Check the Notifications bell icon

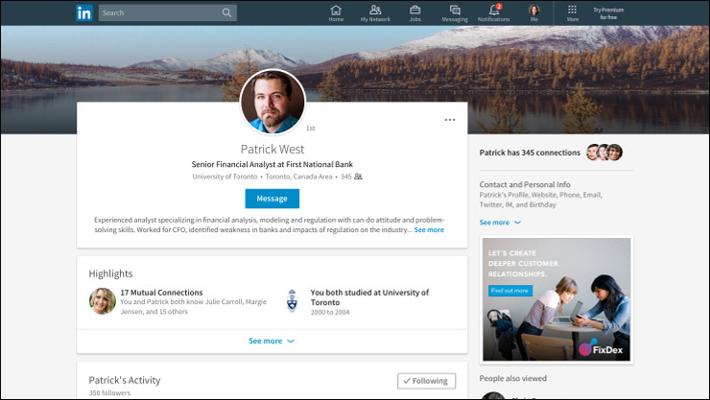(493, 12)
